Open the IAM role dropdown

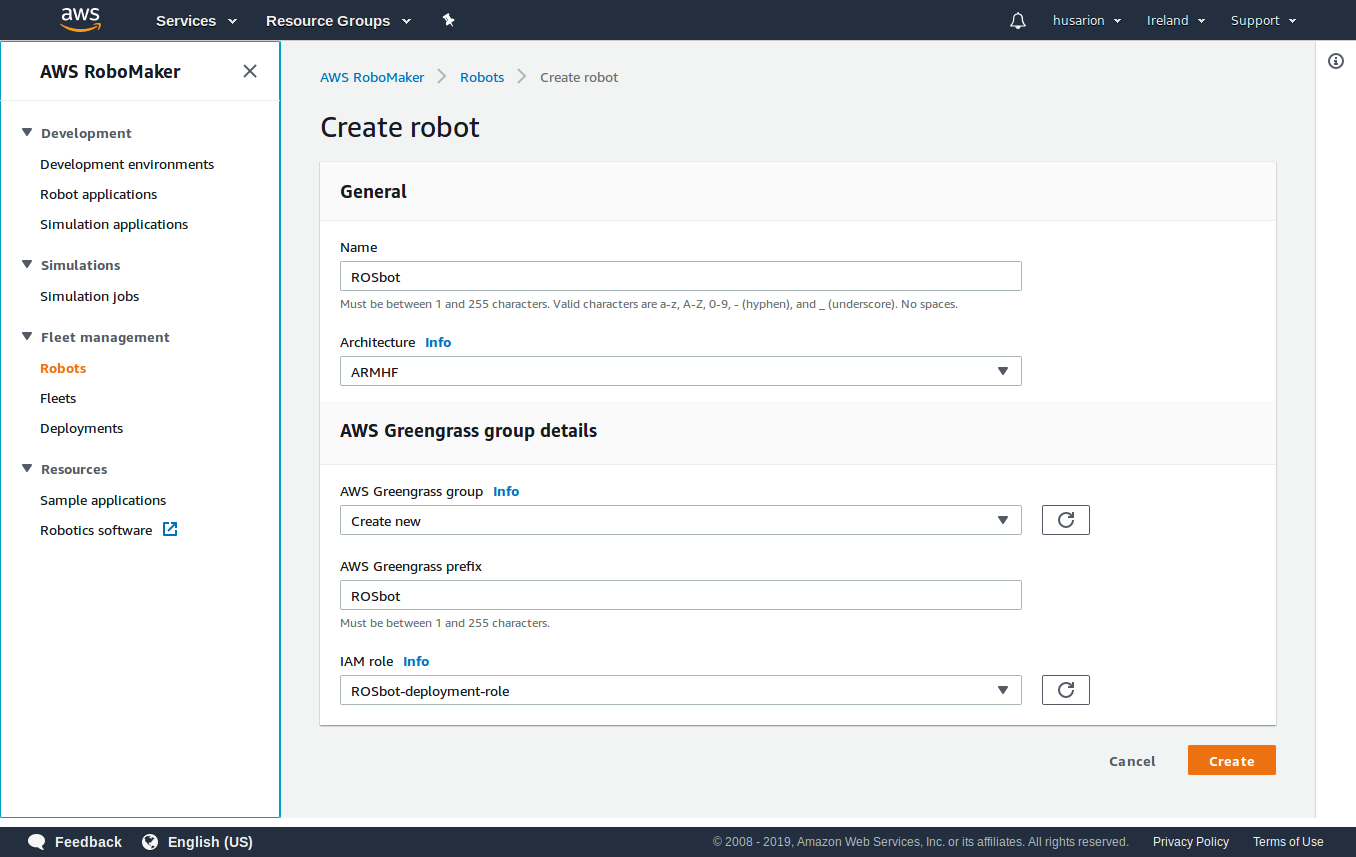pyautogui.click(x=681, y=690)
